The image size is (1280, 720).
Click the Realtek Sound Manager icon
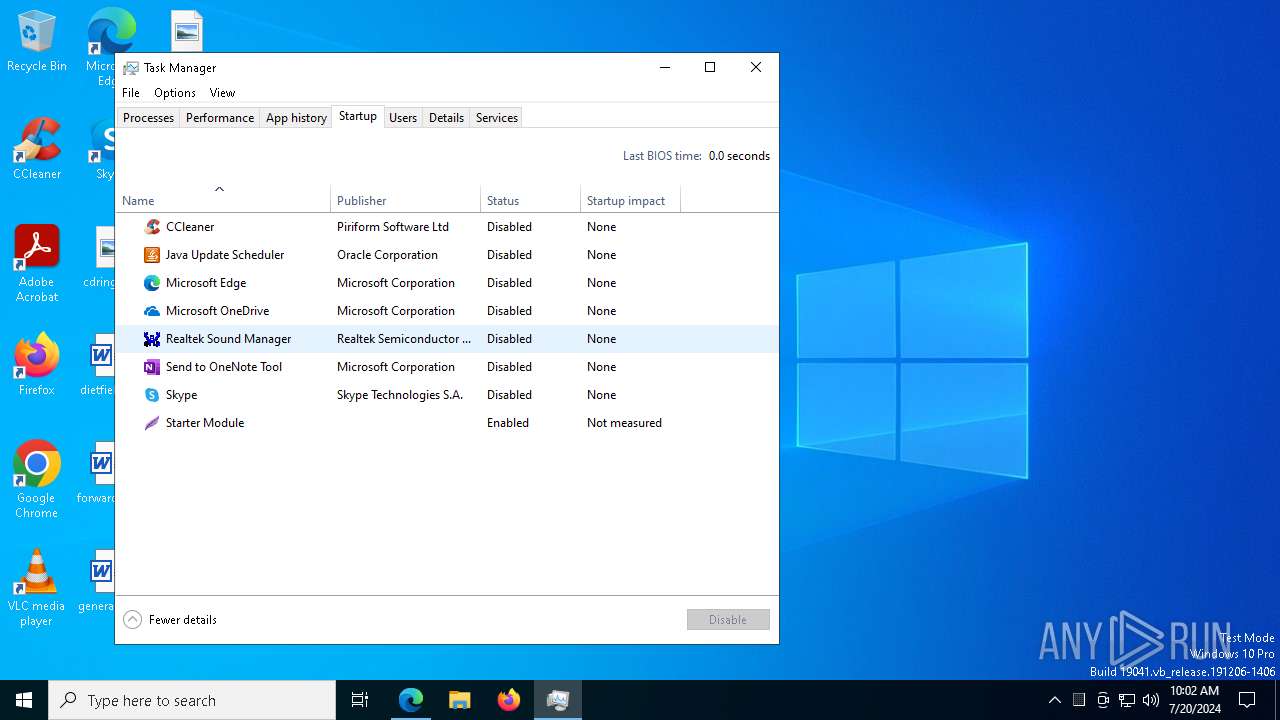tap(152, 339)
